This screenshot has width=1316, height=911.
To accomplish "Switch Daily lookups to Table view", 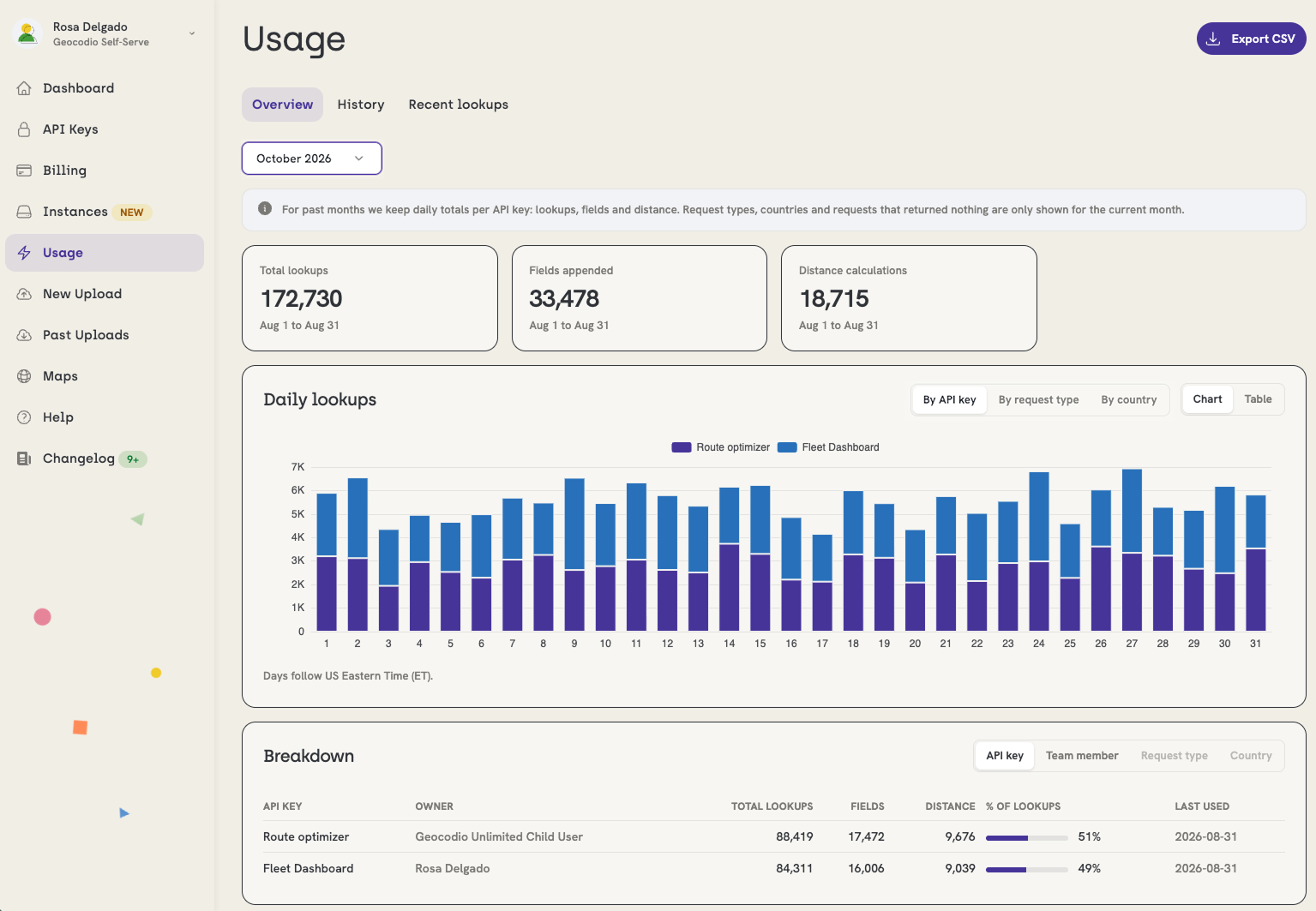I will click(1258, 399).
